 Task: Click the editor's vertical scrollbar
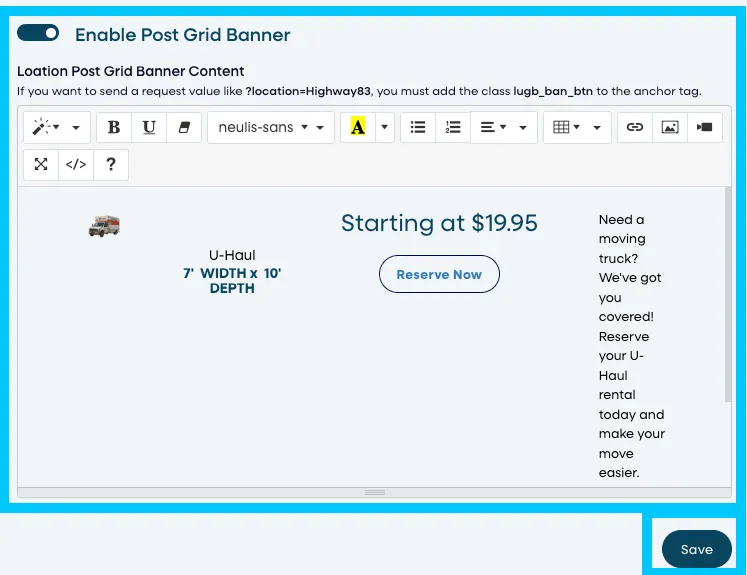(x=727, y=295)
